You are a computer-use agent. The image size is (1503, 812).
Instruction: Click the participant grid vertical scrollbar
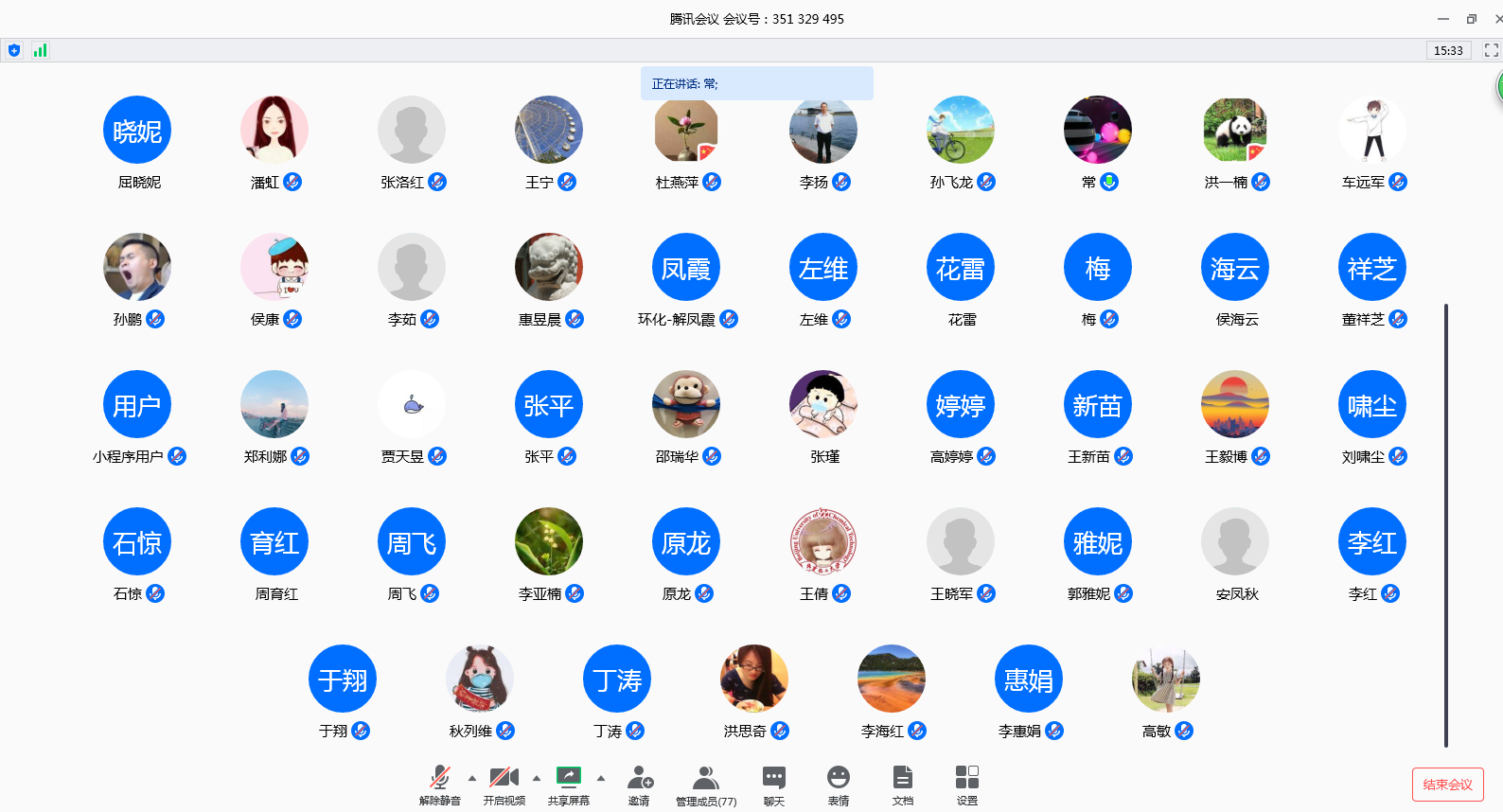point(1445,525)
